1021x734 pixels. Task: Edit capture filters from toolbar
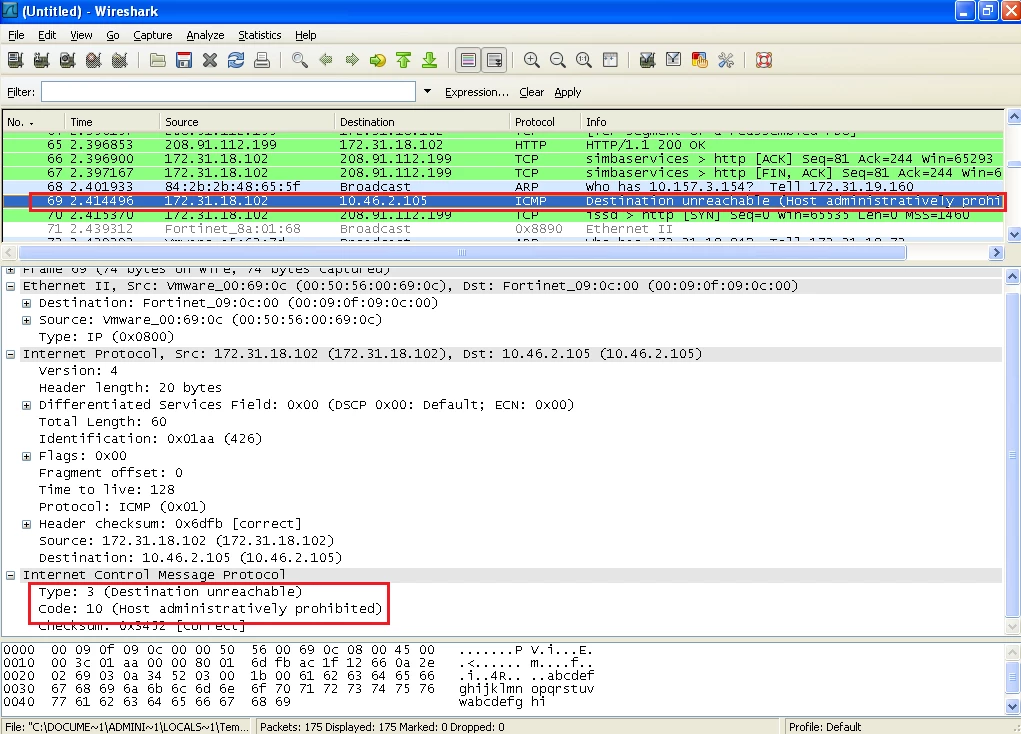point(647,61)
